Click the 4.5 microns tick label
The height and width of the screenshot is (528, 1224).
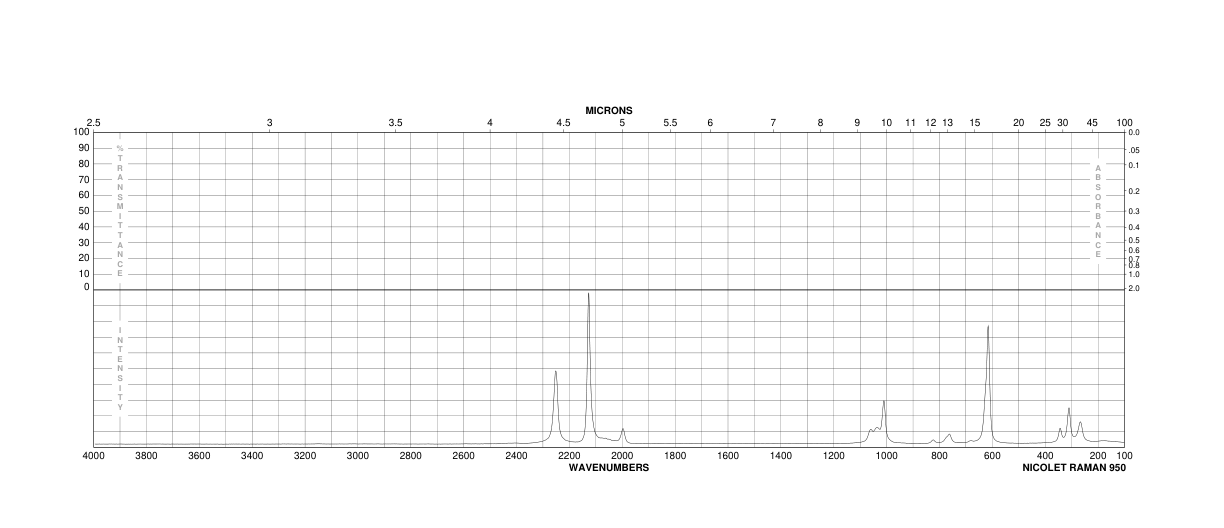(564, 123)
